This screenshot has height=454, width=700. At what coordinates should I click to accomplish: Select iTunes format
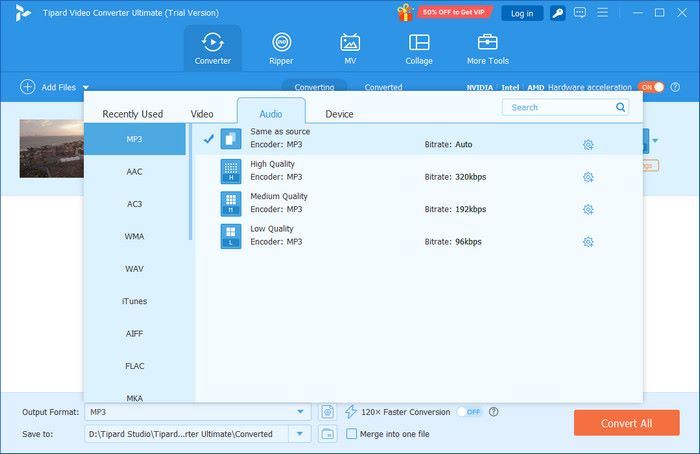(135, 301)
